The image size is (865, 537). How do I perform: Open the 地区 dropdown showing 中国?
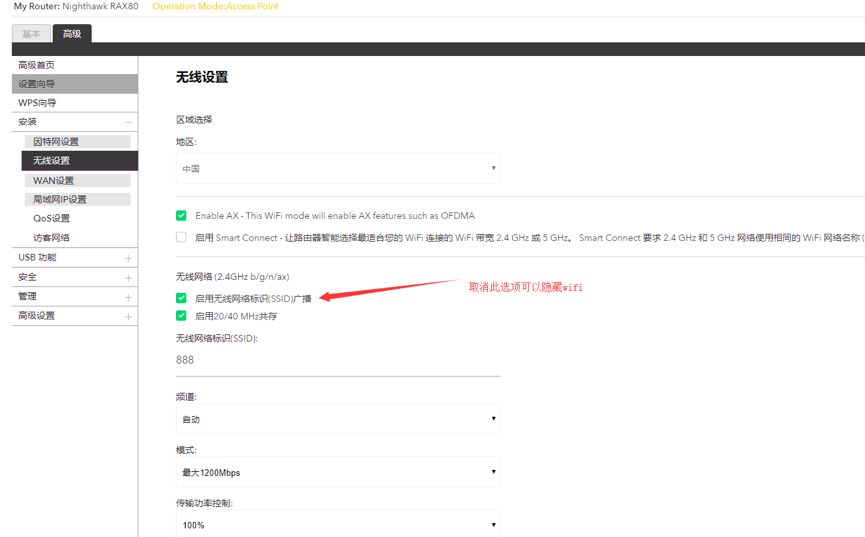click(x=338, y=168)
